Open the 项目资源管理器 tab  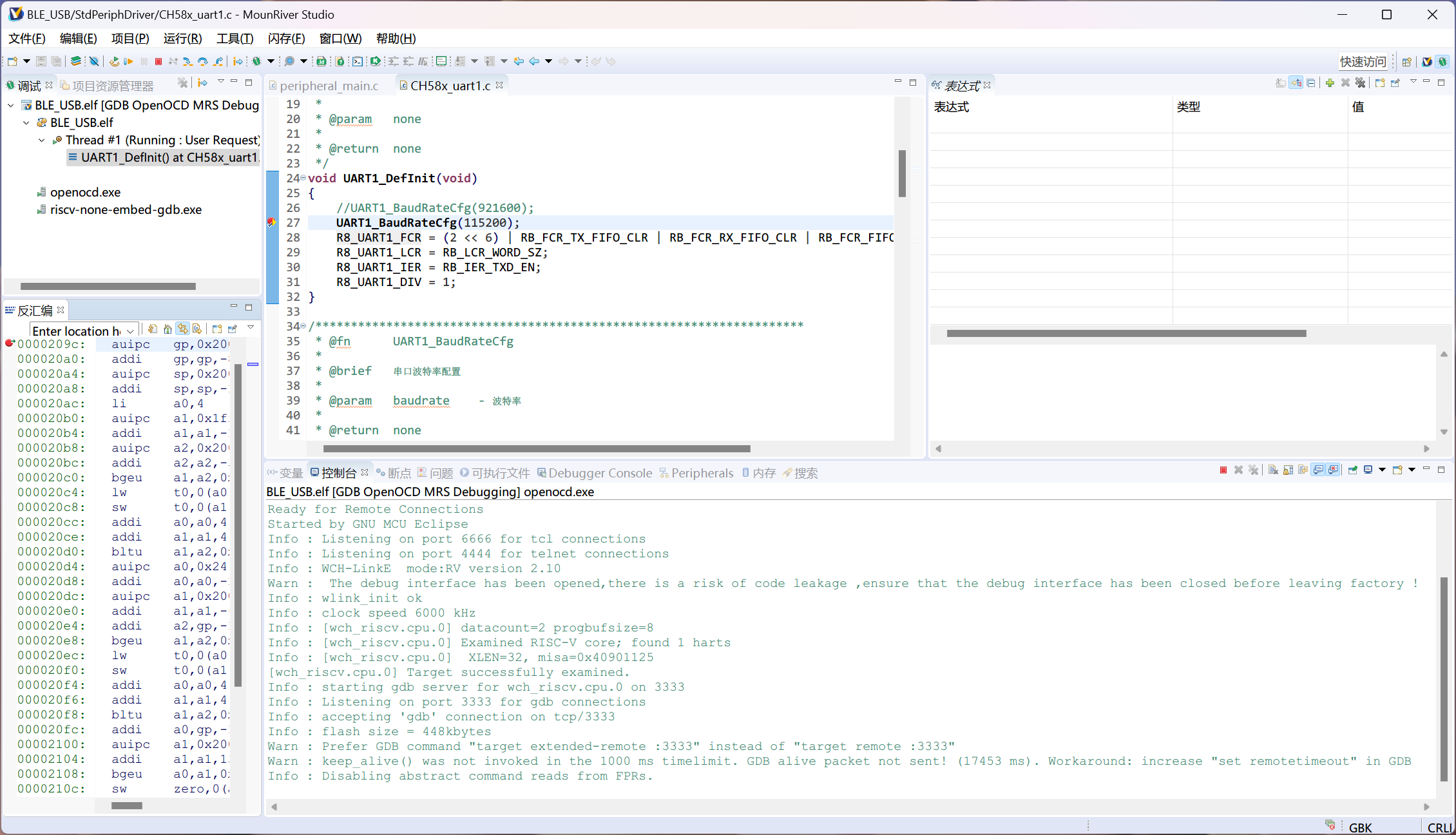click(107, 86)
